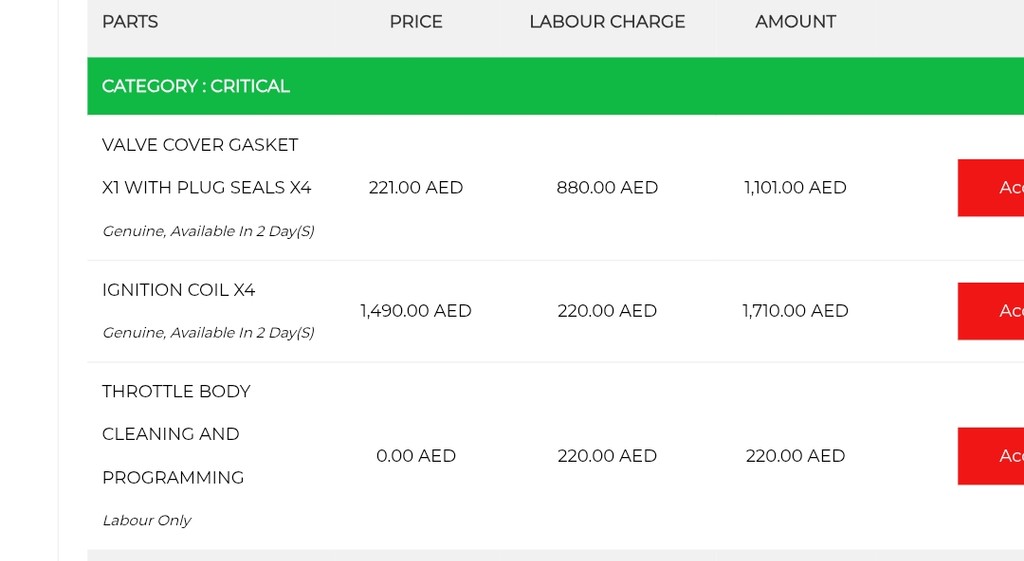The image size is (1024, 561).
Task: Click availability note under Valve Cover Gasket
Action: click(x=208, y=231)
